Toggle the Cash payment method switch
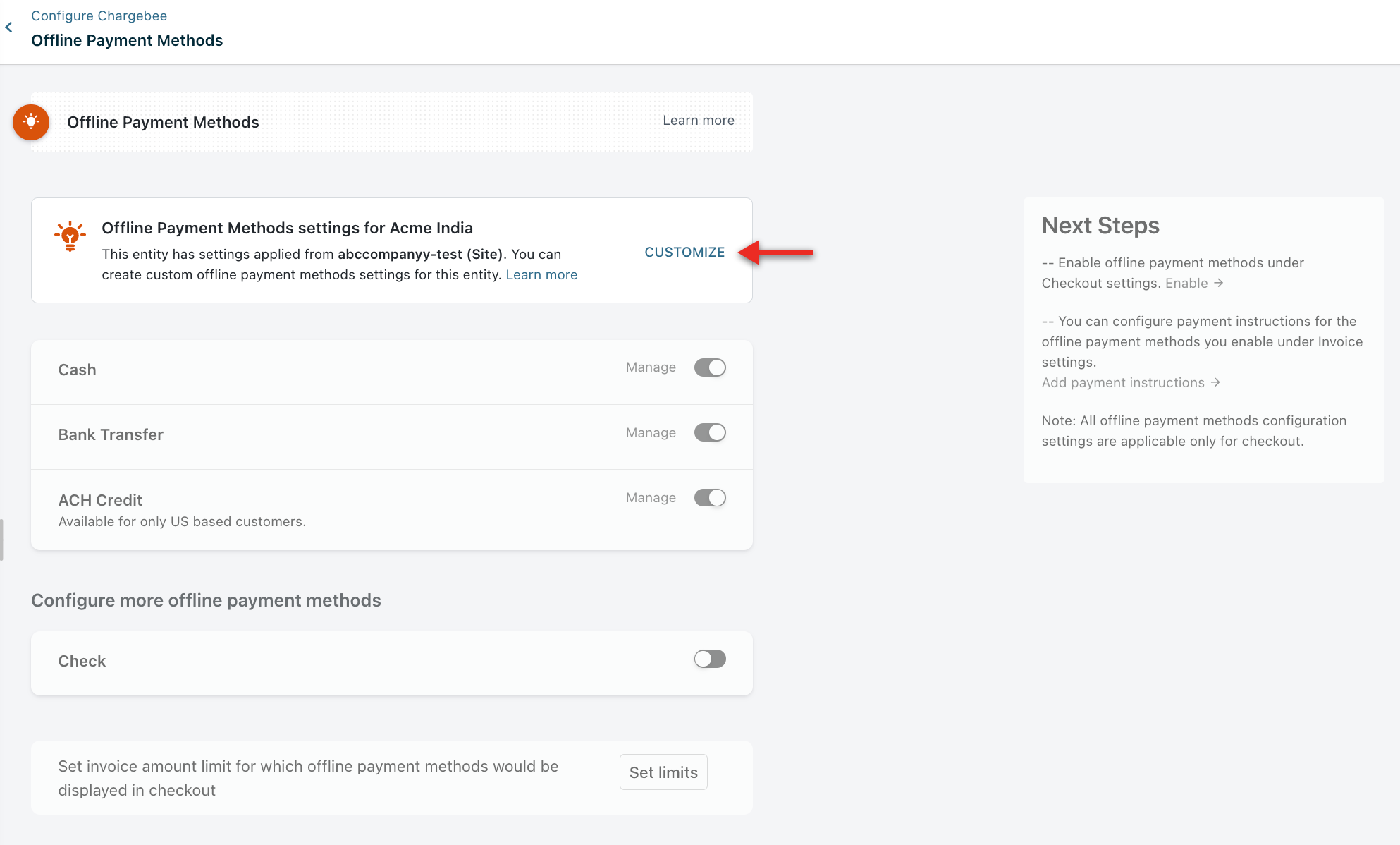1400x845 pixels. tap(709, 367)
